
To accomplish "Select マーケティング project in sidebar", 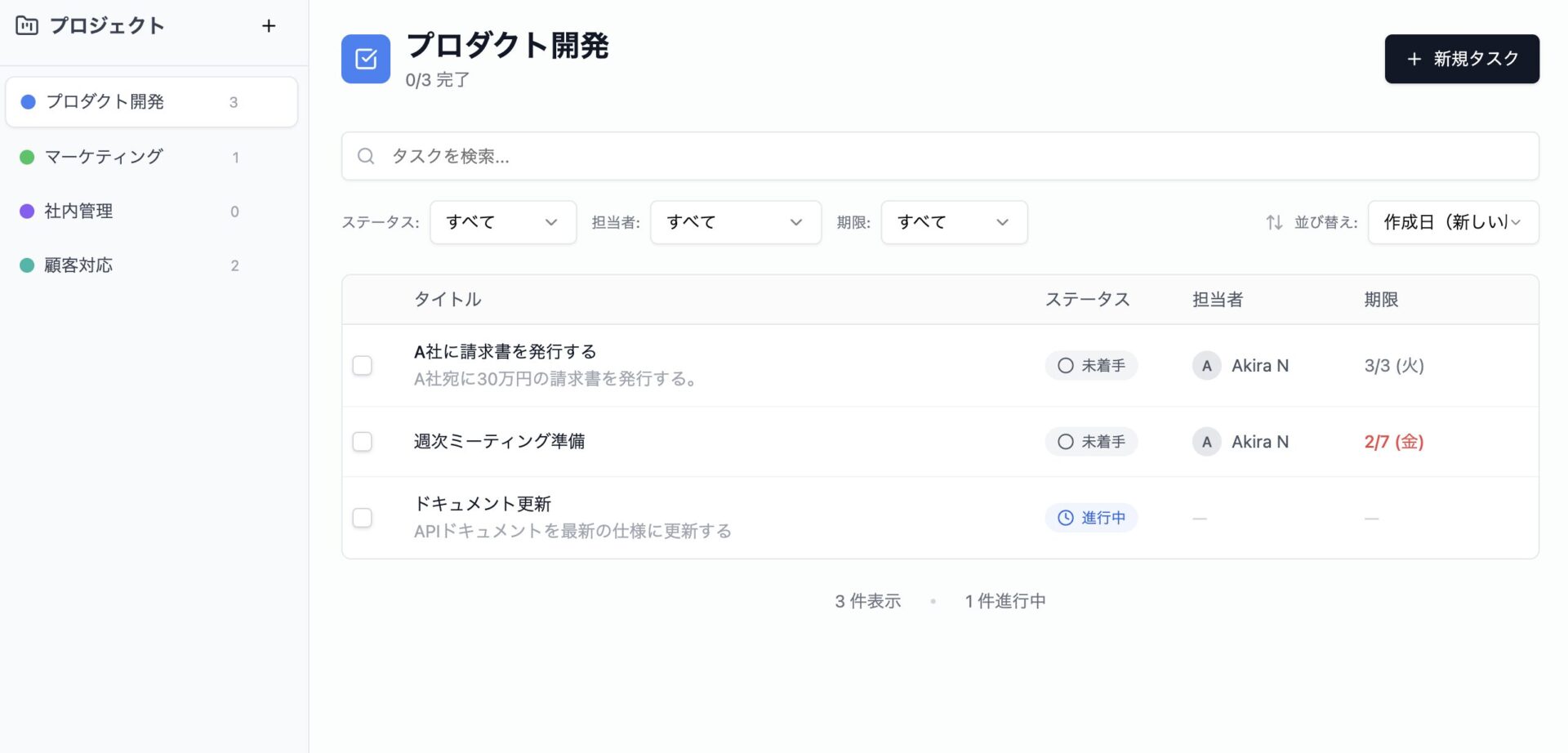I will pos(104,157).
